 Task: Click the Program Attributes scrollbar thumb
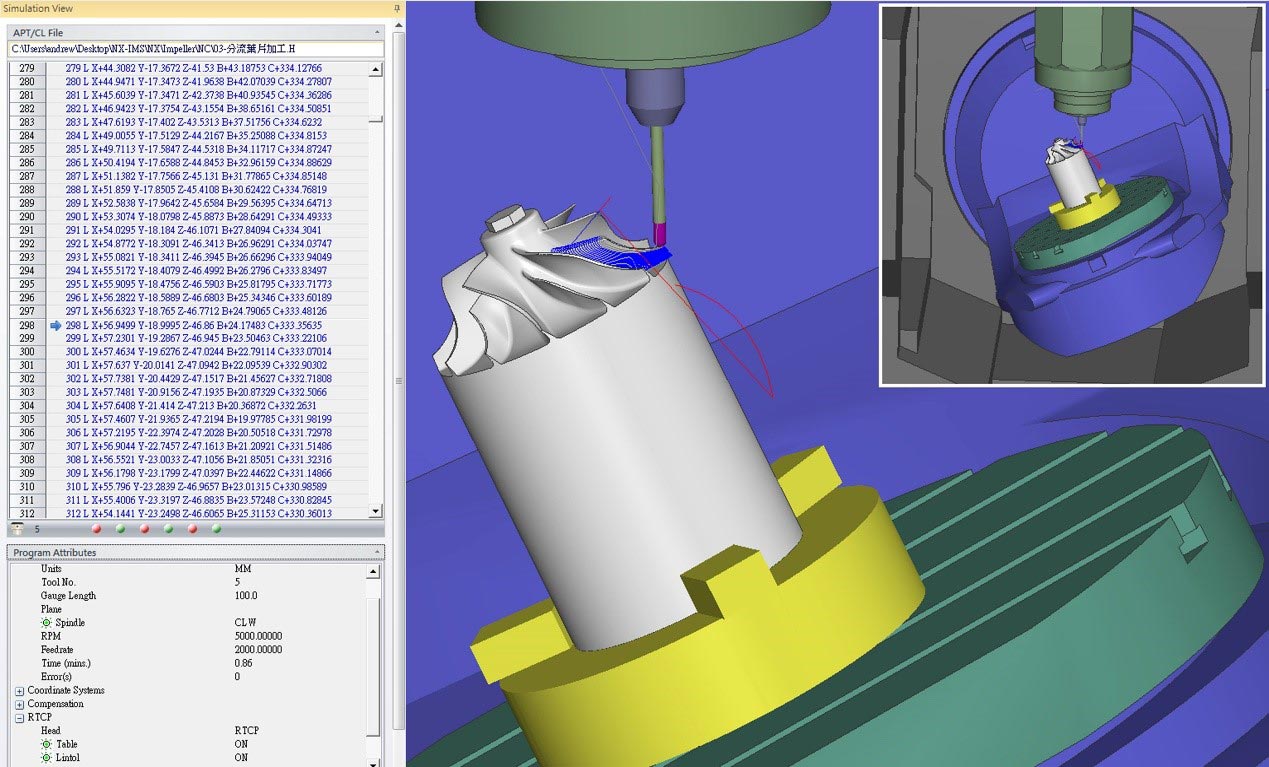(374, 665)
